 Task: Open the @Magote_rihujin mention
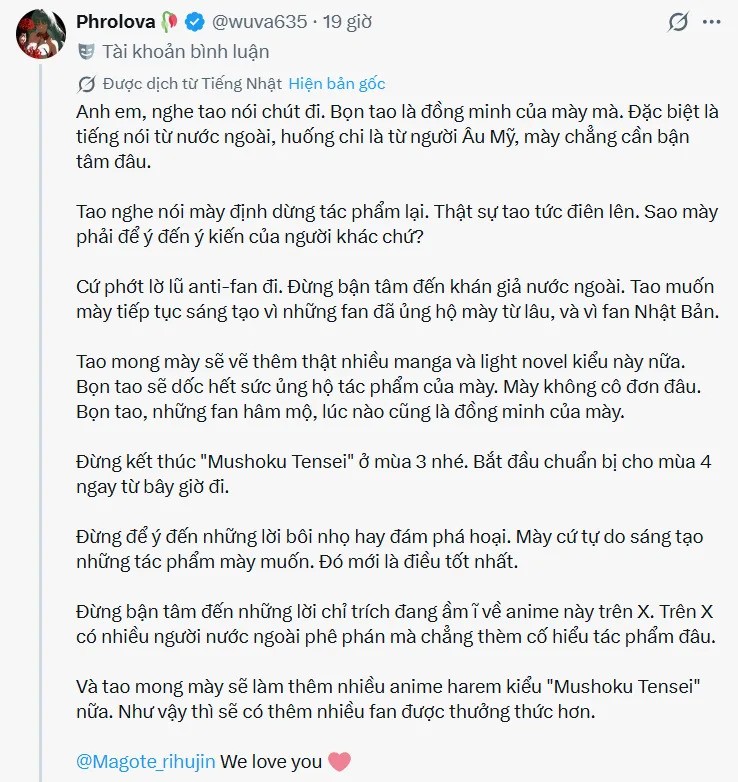(x=146, y=762)
